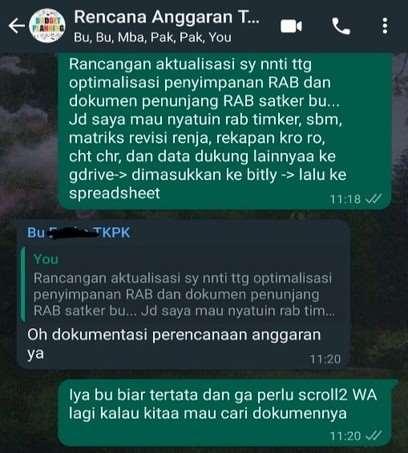Image resolution: width=408 pixels, height=453 pixels.
Task: Tap the back arrow icon
Action: [17, 26]
